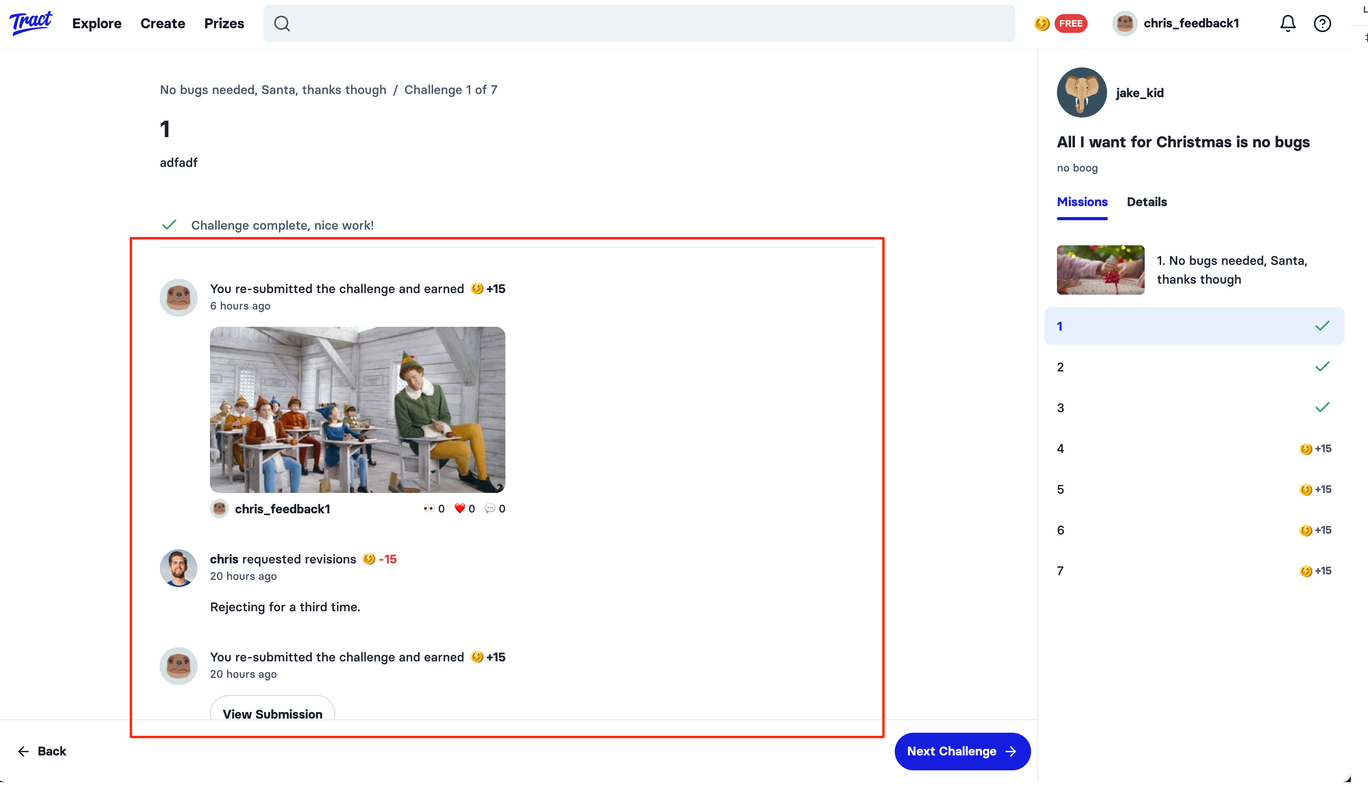Viewport: 1368px width, 786px height.
Task: Click the 'Rejecting for a third time.' comment
Action: 285,607
